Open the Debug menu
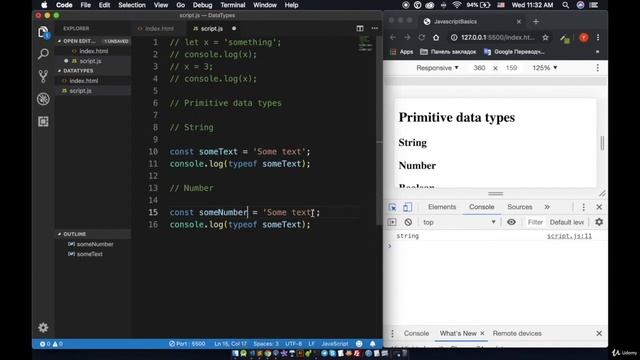This screenshot has height=360, width=640. (x=202, y=5)
